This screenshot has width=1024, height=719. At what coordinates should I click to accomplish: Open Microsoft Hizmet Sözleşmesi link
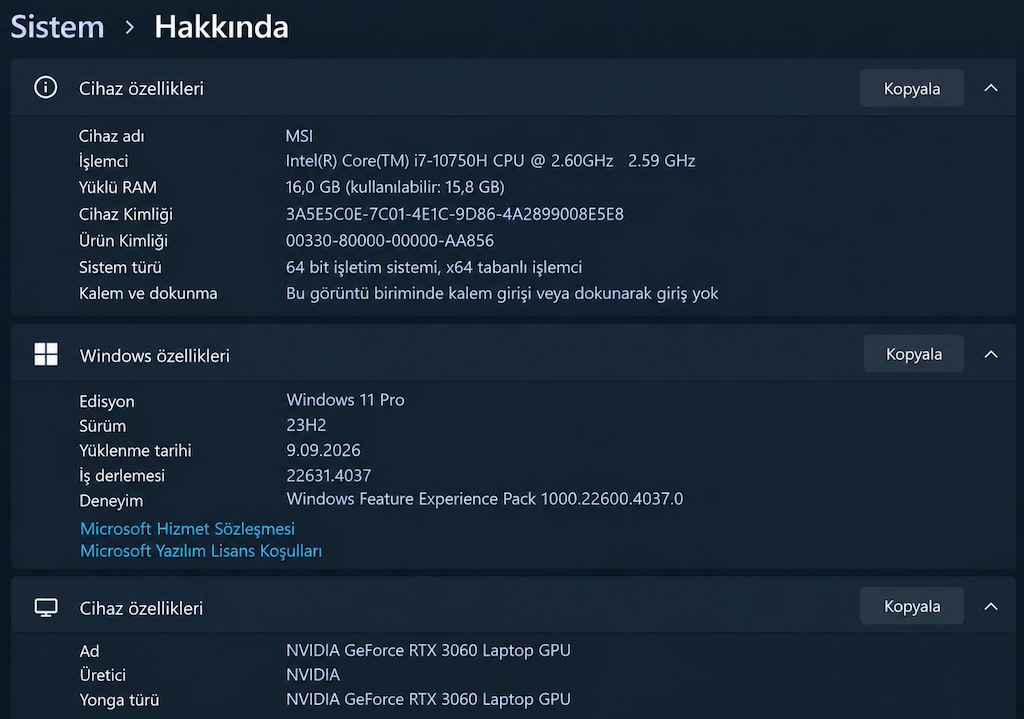click(187, 528)
